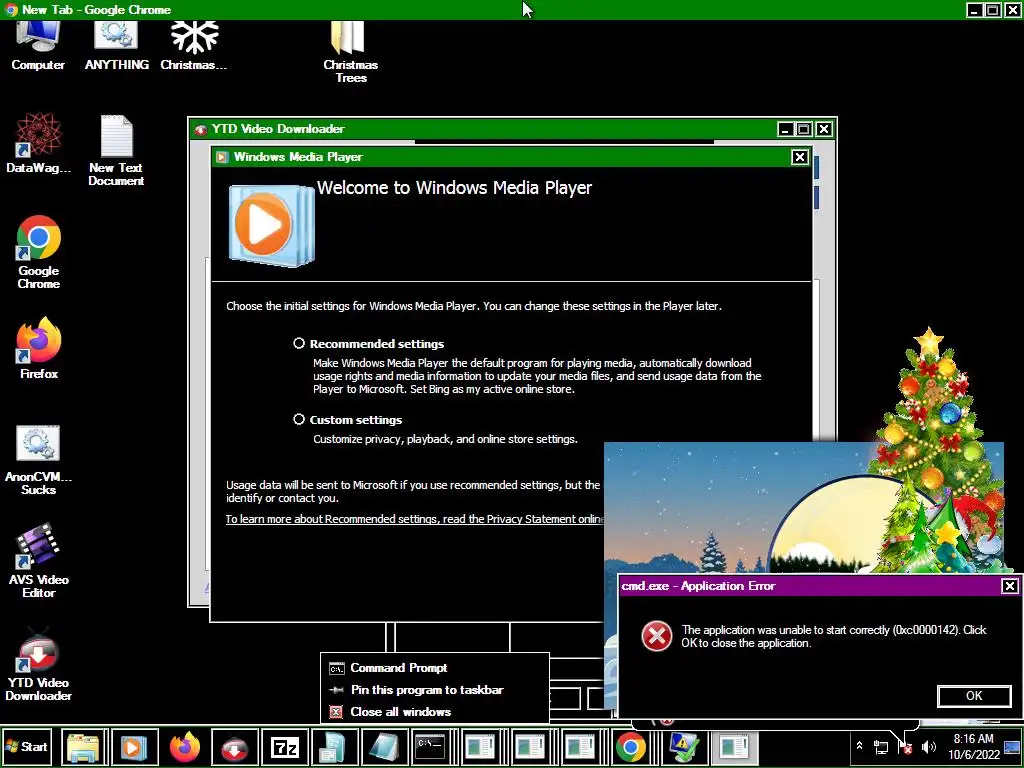1024x768 pixels.
Task: Select the Custom settings radio button
Action: [299, 419]
